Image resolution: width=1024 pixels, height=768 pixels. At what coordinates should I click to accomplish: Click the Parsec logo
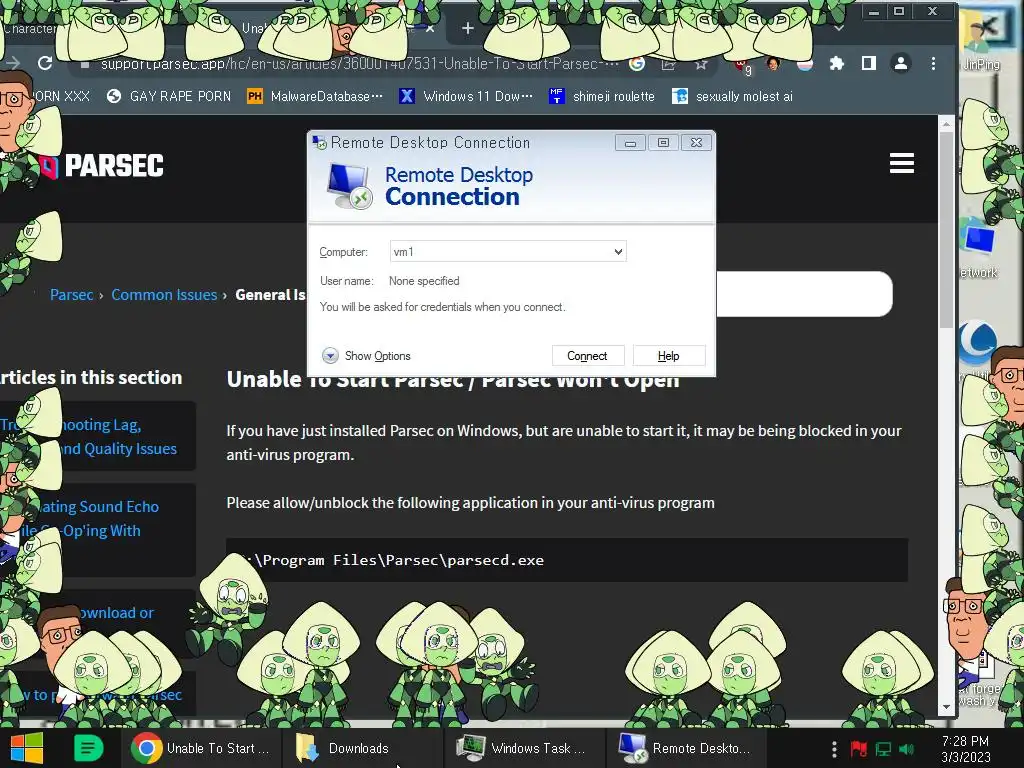tap(103, 166)
